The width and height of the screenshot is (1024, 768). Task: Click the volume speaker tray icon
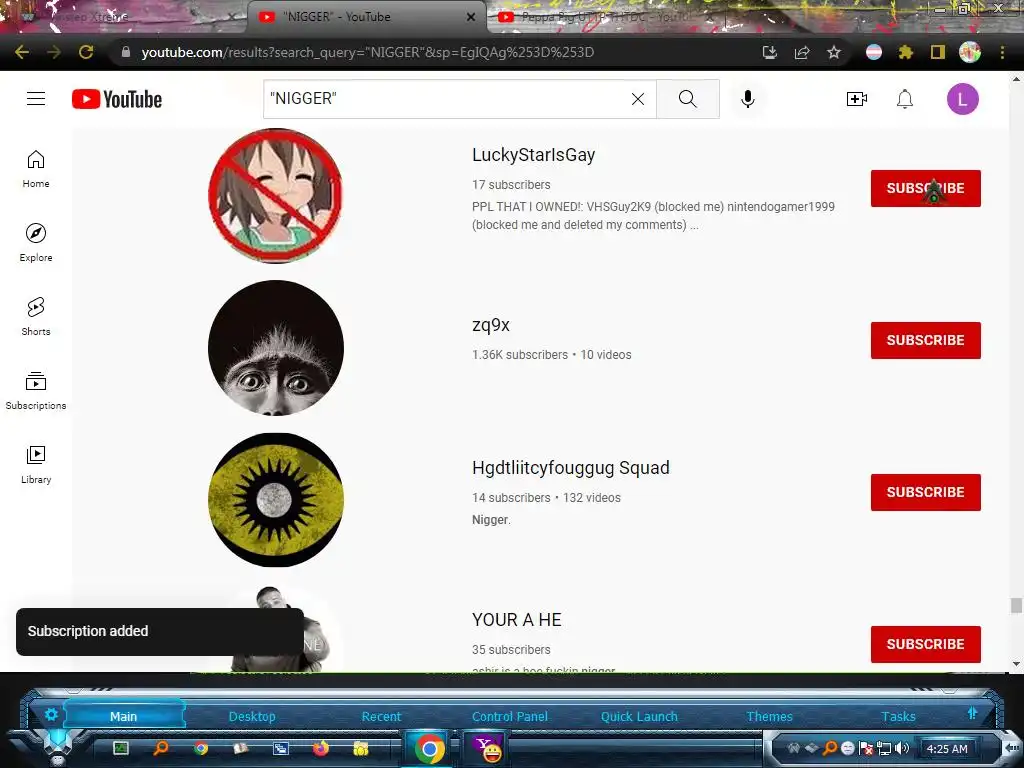coord(902,748)
